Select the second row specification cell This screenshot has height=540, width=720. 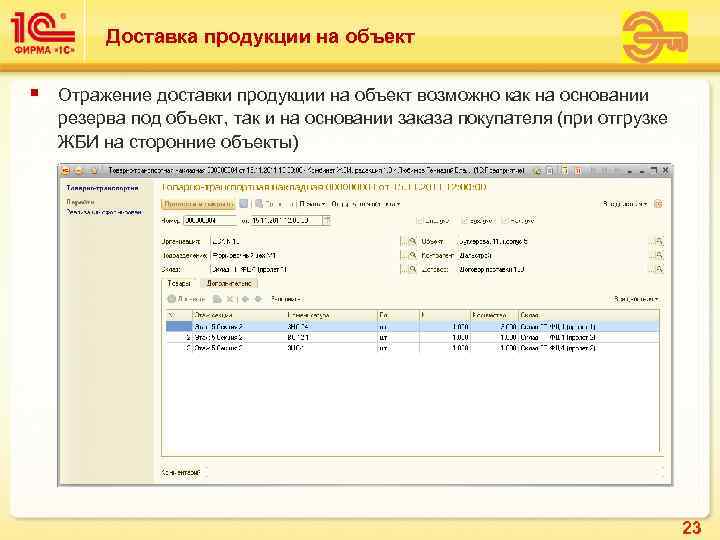coord(238,337)
